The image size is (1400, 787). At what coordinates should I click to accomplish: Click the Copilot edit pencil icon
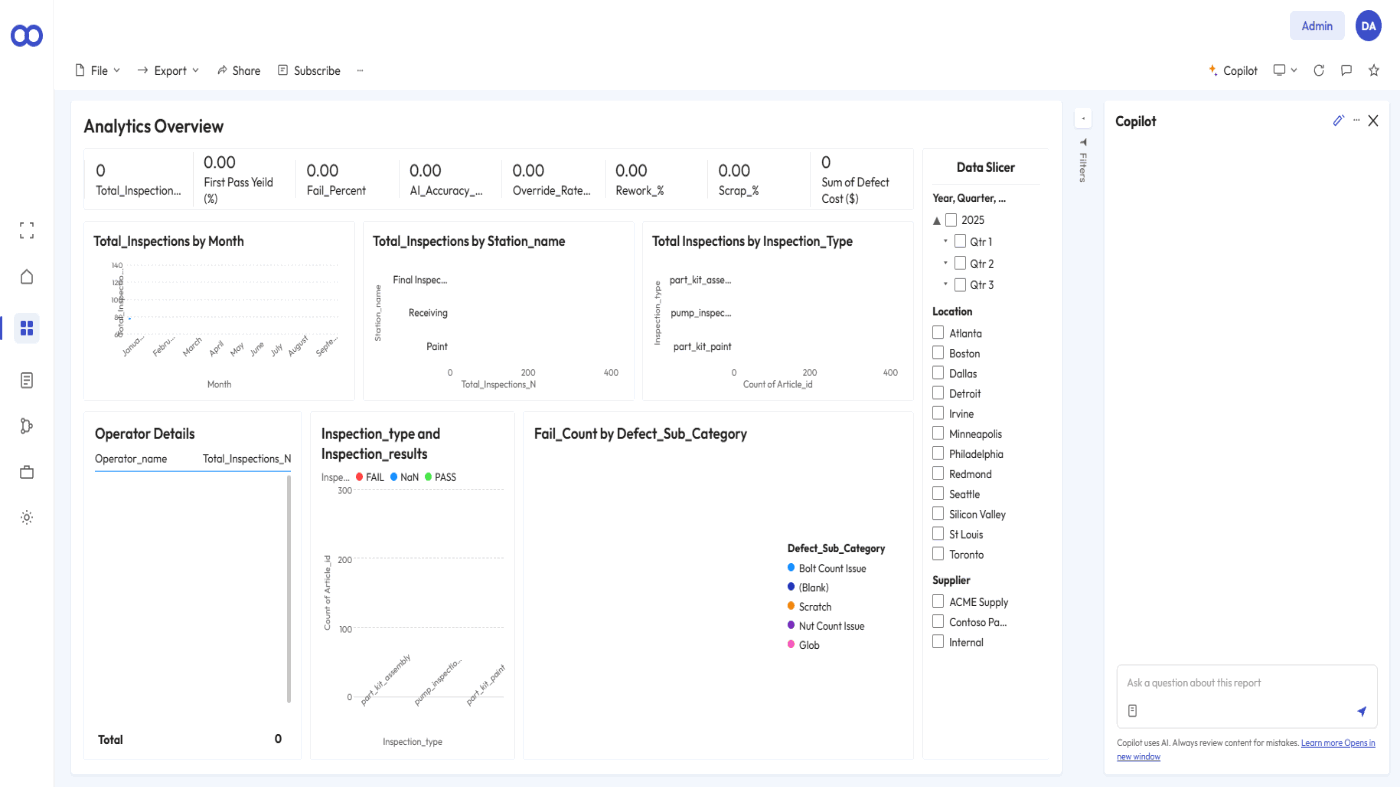tap(1339, 120)
